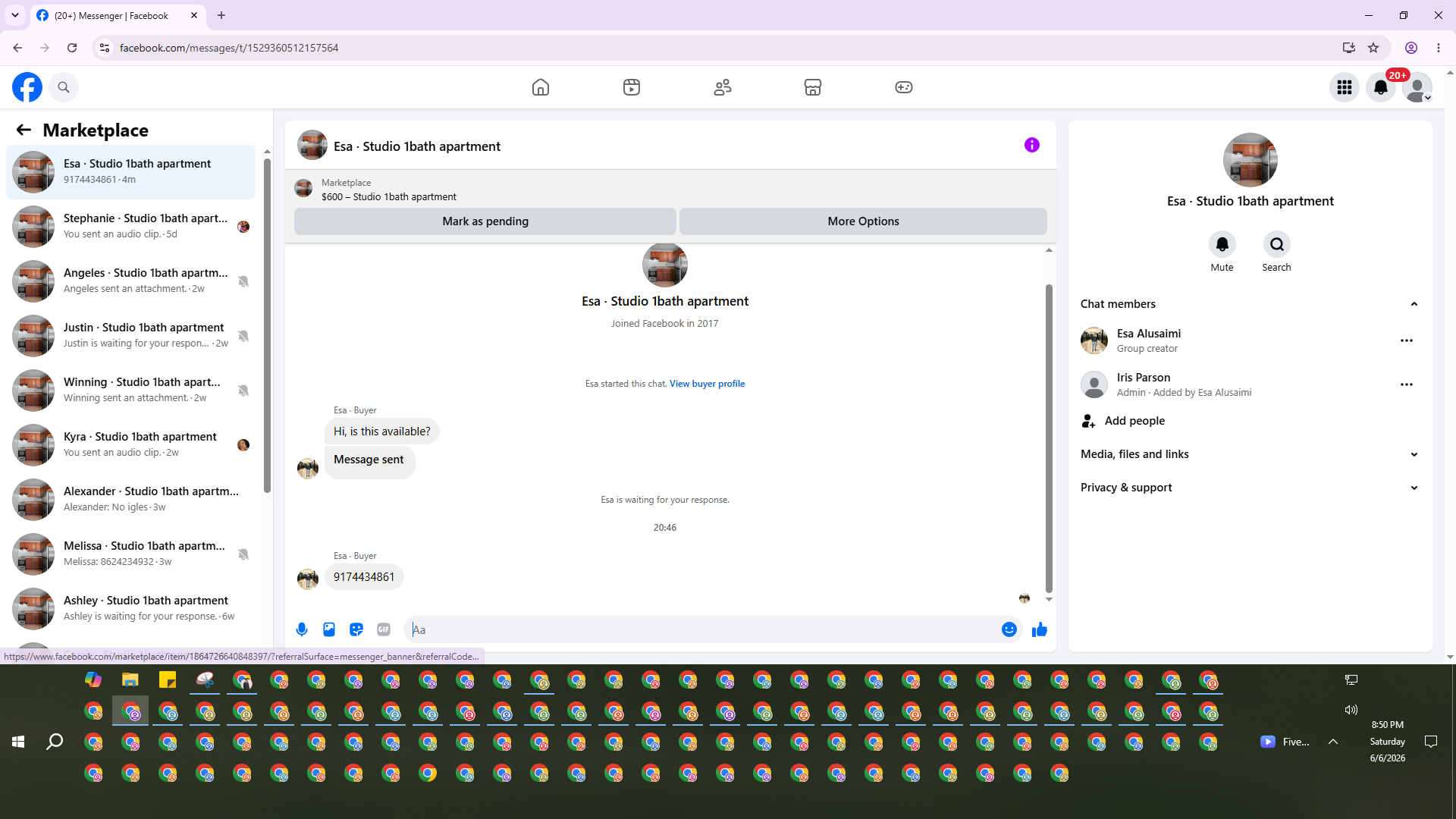The height and width of the screenshot is (819, 1456).
Task: Focus the message input field
Action: pyautogui.click(x=702, y=629)
